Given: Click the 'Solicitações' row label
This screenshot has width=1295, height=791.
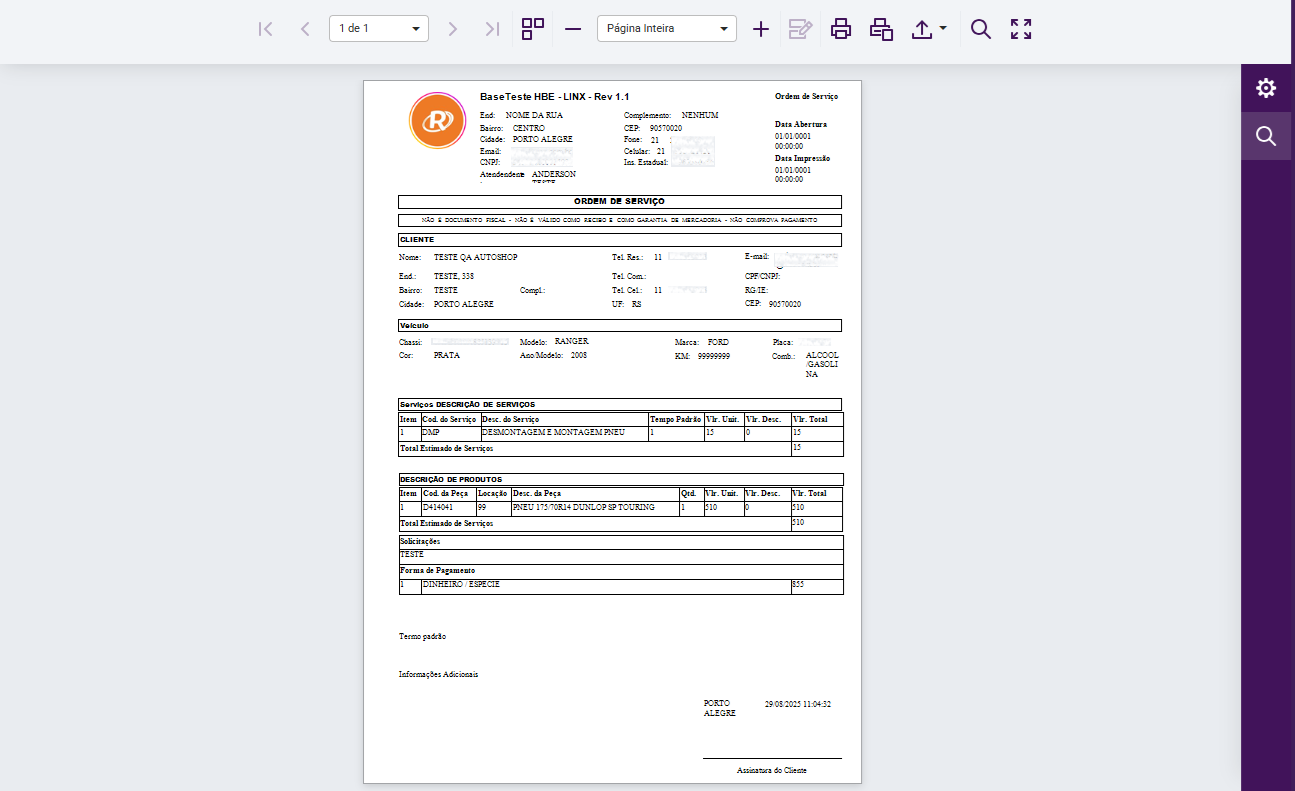Looking at the screenshot, I should (419, 541).
